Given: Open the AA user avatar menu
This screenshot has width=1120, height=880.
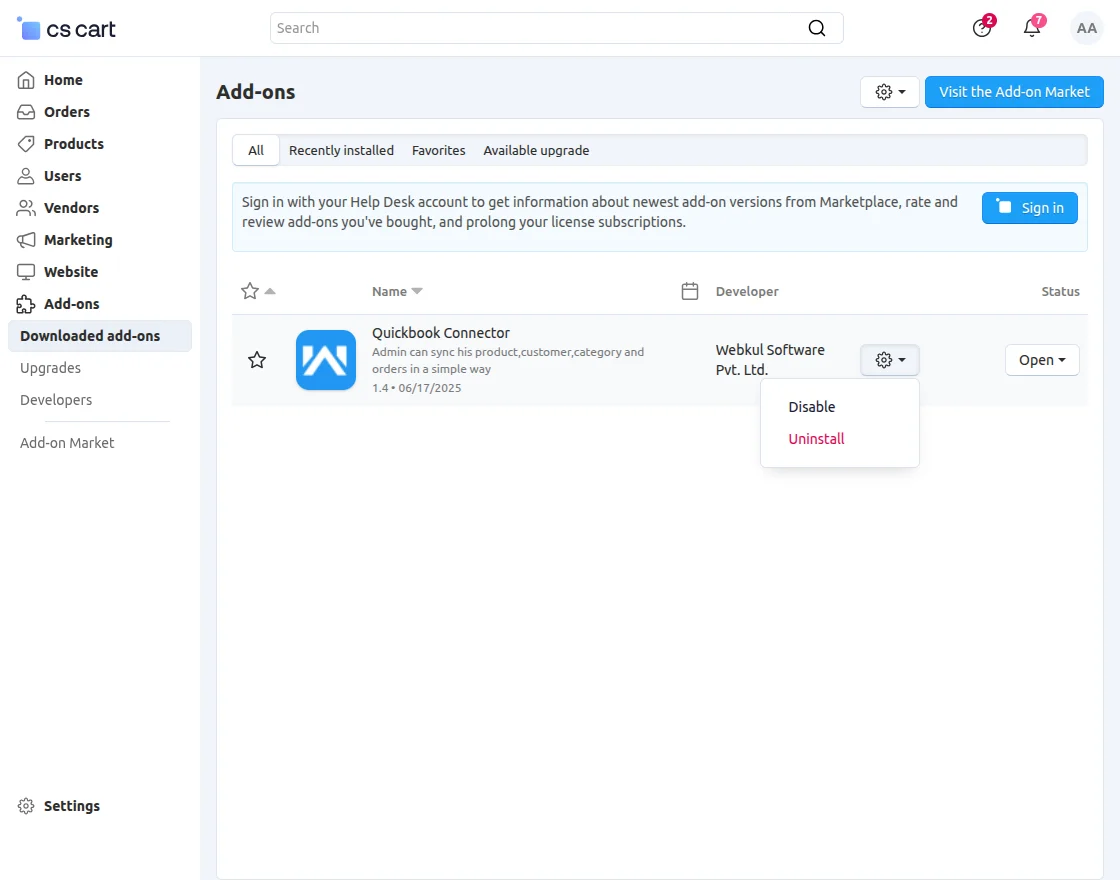Looking at the screenshot, I should pos(1086,29).
